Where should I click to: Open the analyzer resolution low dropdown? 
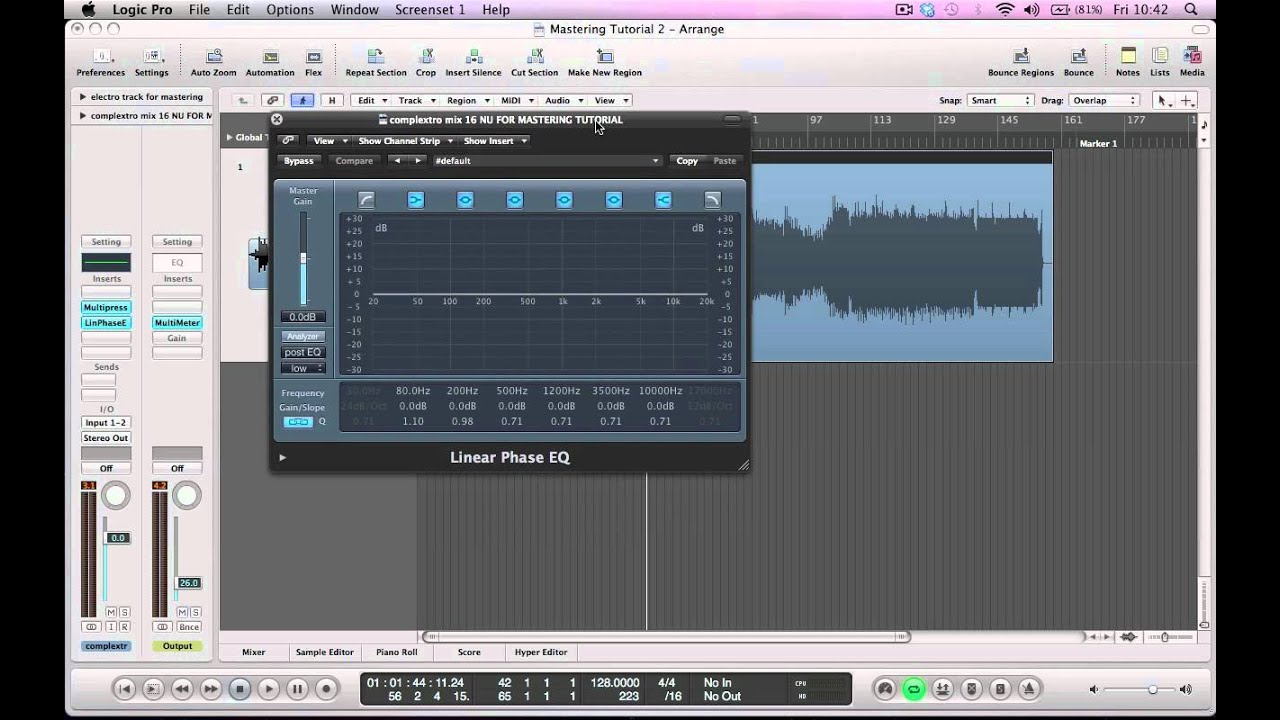pos(303,369)
